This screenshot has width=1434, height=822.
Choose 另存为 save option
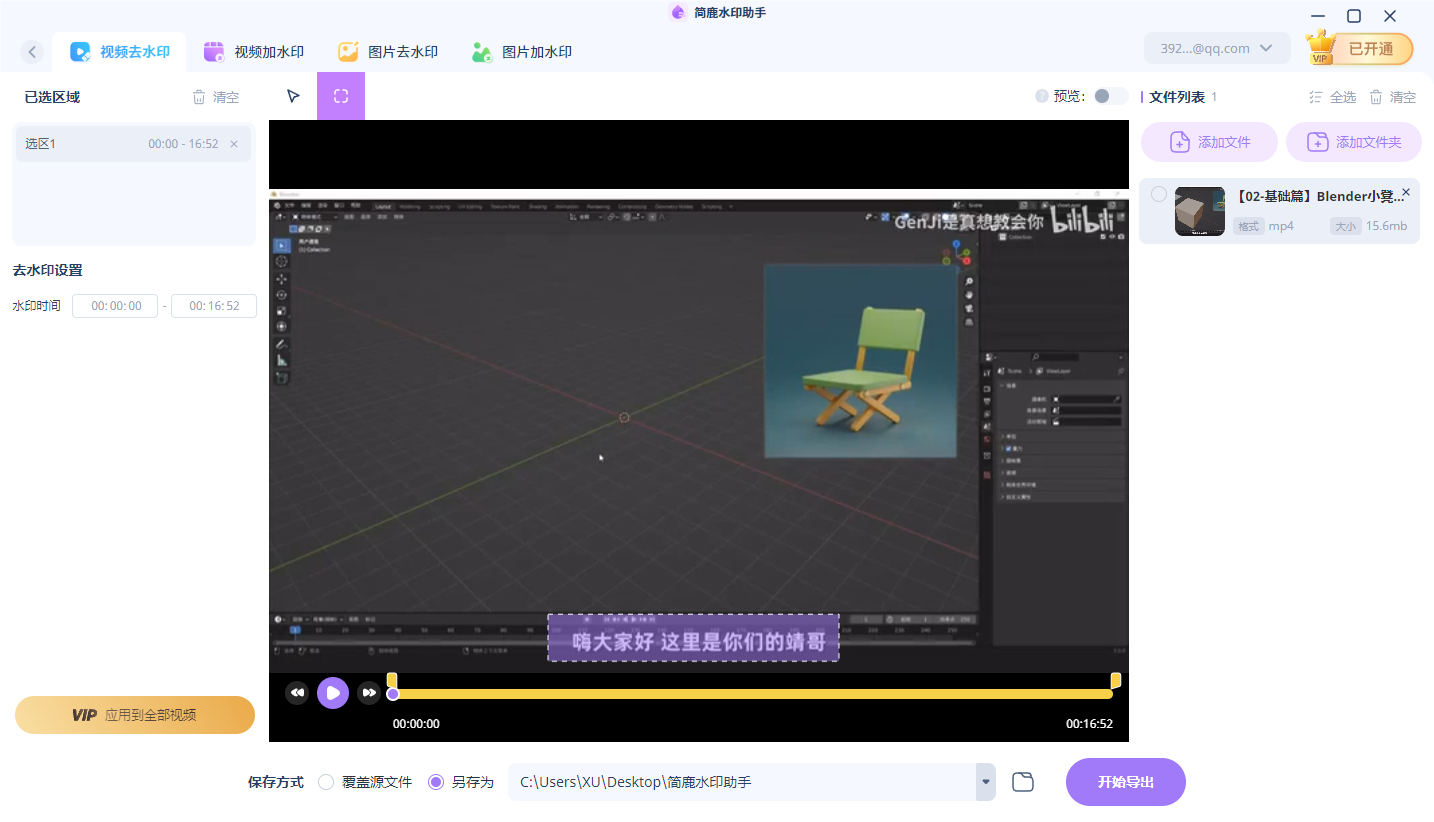(436, 782)
